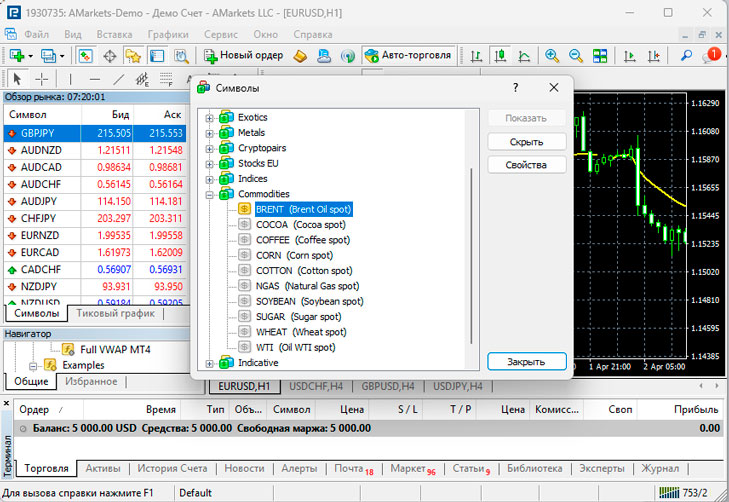This screenshot has width=729, height=502.
Task: Tile chart windows with toolbar icon
Action: tap(600, 56)
